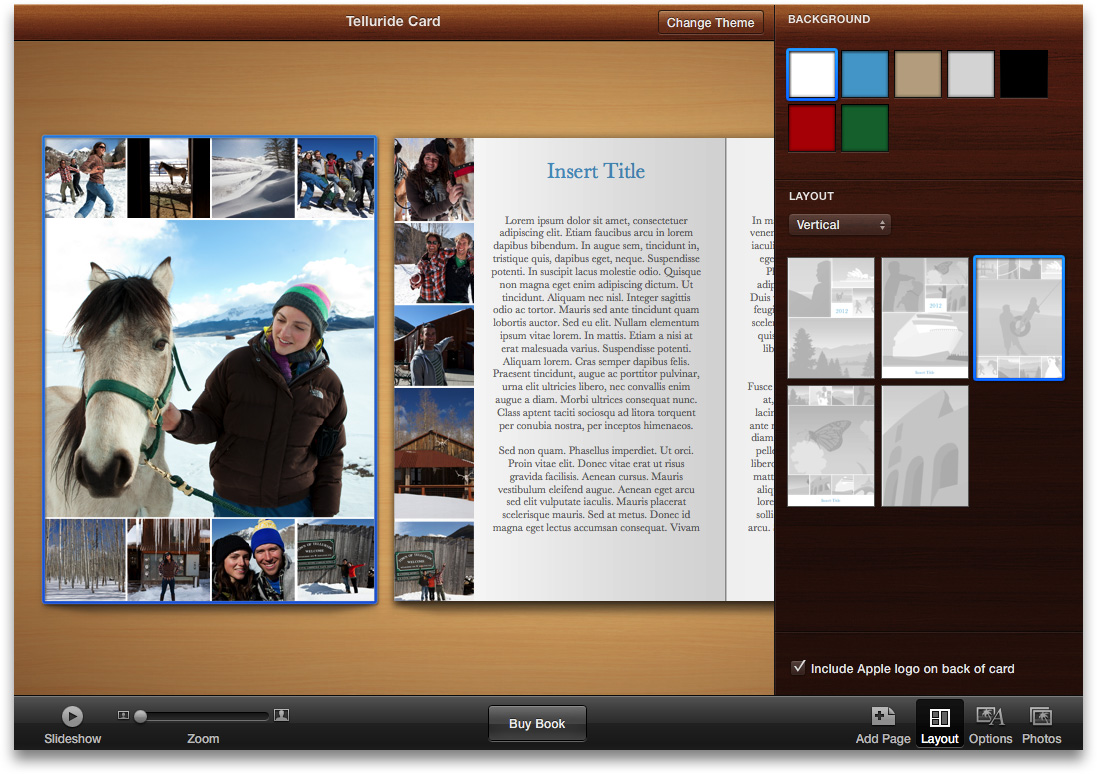Click large zoom-in icon right of slider
This screenshot has width=1097, height=774.
click(x=282, y=715)
